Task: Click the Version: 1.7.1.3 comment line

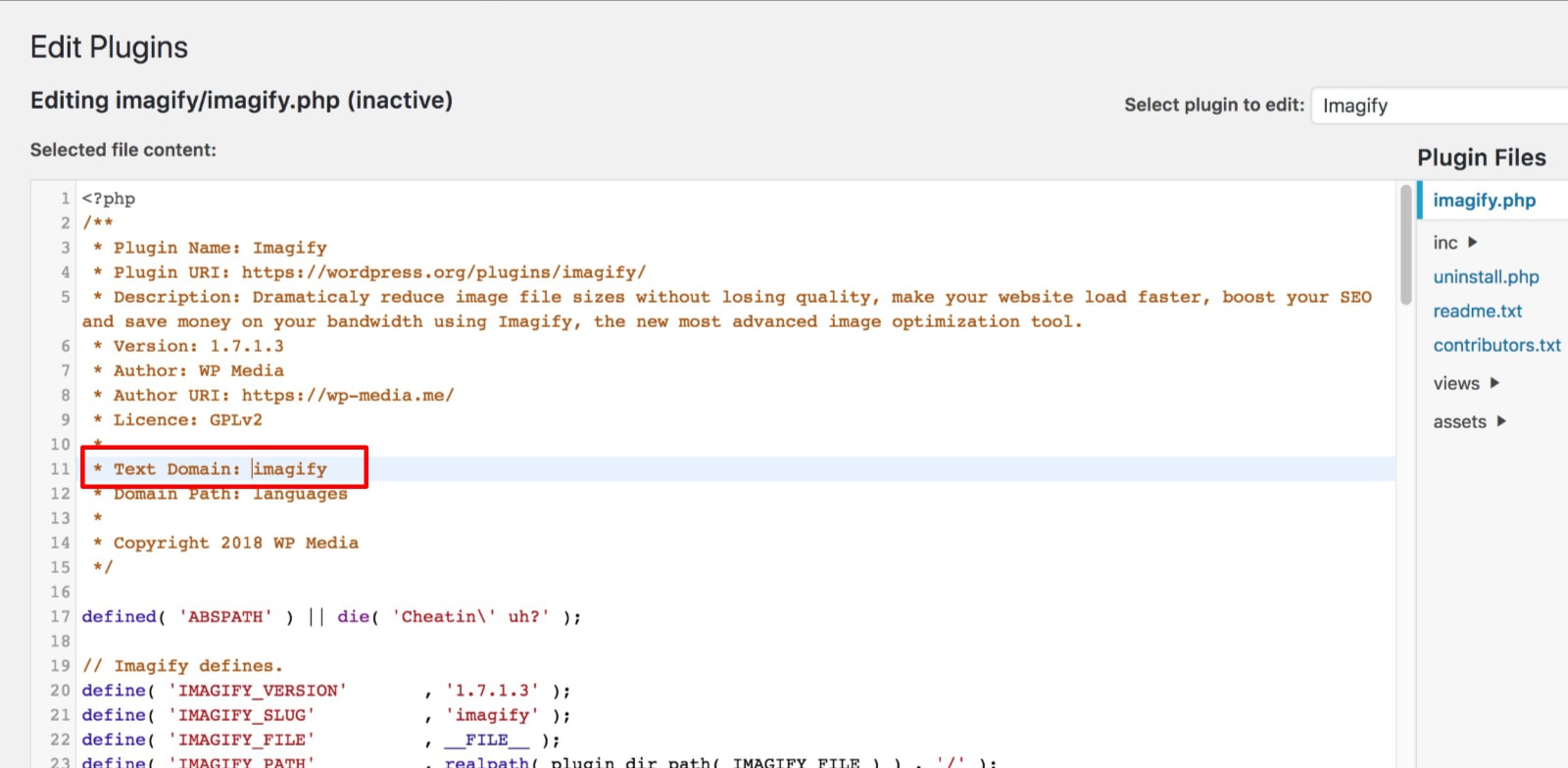Action: [198, 346]
